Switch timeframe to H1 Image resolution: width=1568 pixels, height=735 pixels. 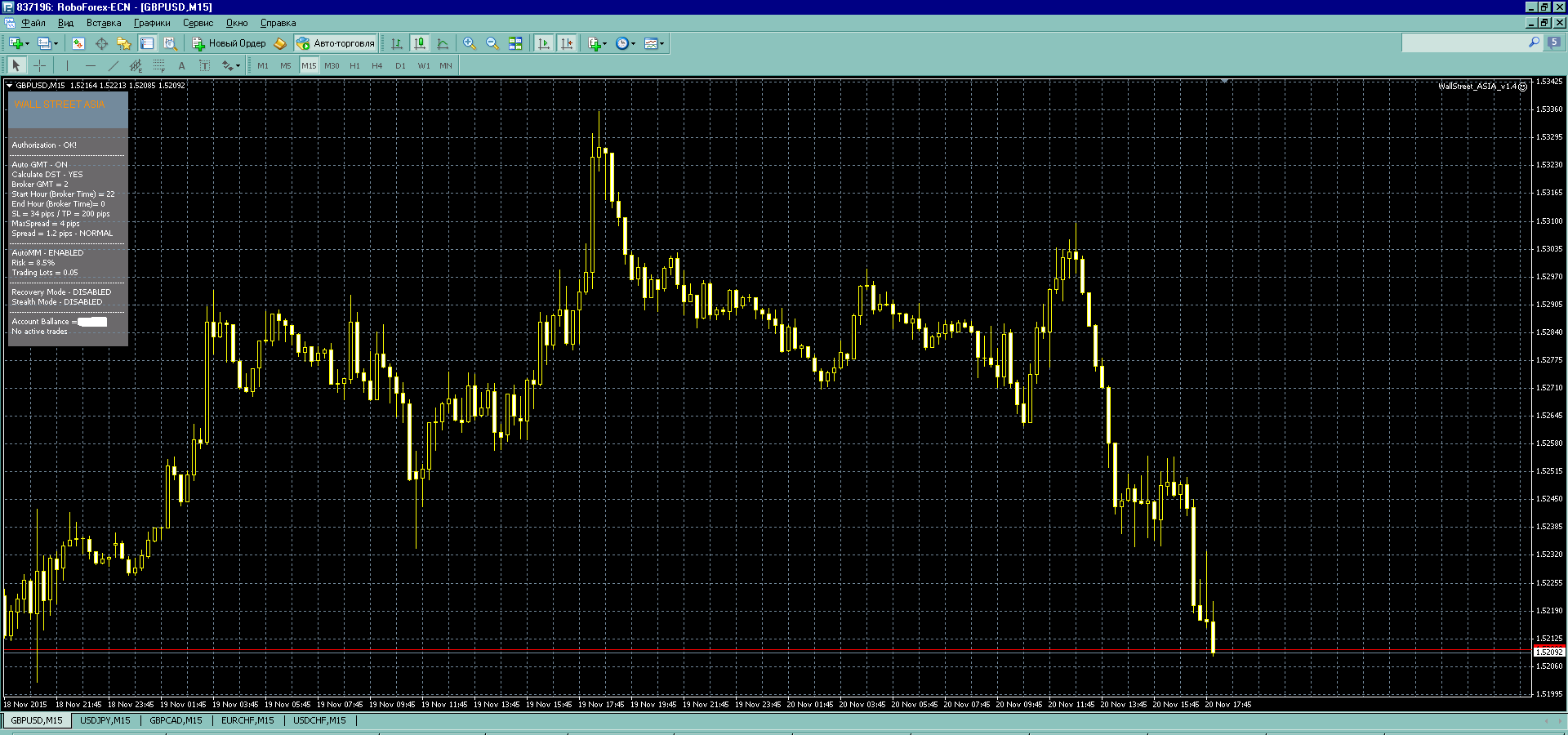coord(354,65)
